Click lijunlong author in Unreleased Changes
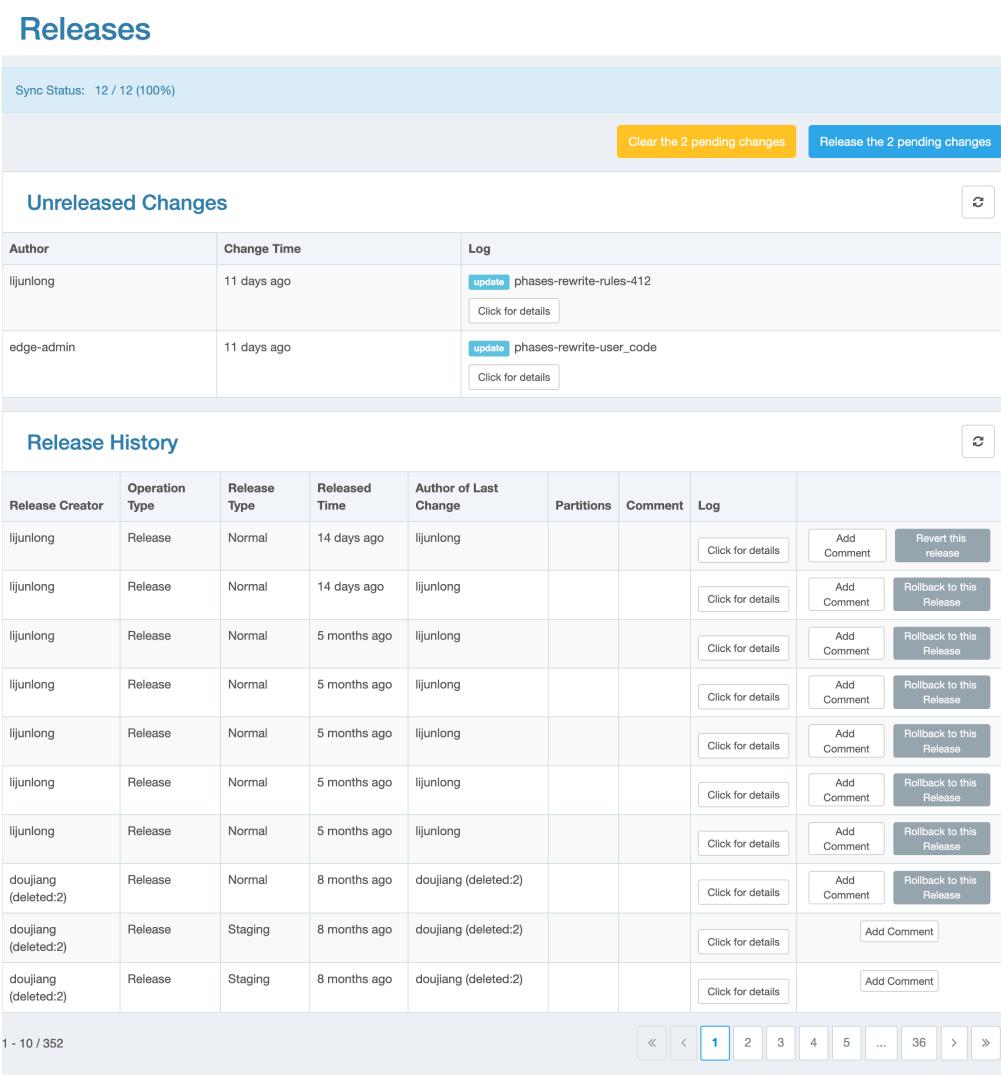 coord(32,281)
